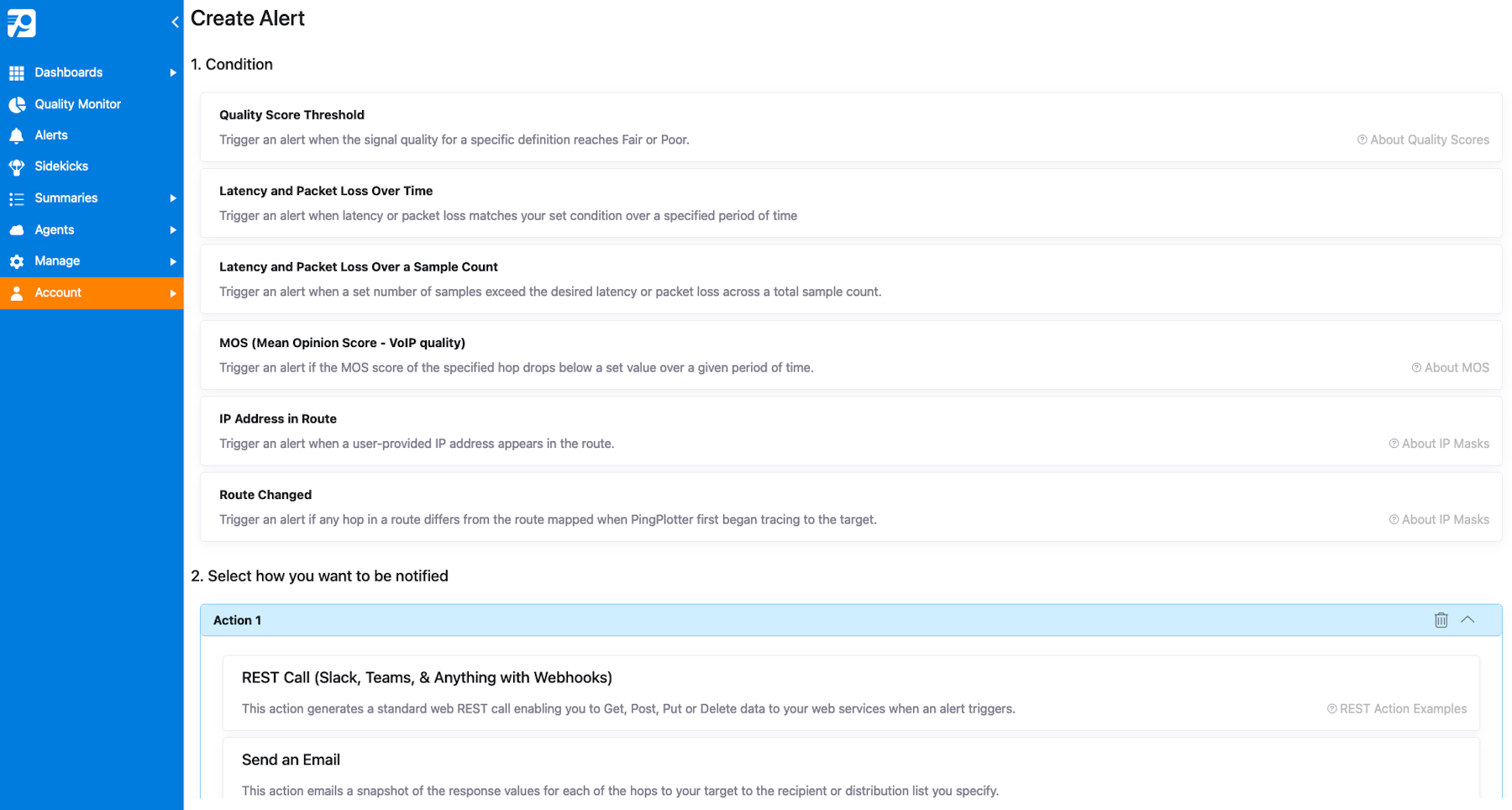Click the Dashboards grid icon
1512x810 pixels.
click(17, 73)
